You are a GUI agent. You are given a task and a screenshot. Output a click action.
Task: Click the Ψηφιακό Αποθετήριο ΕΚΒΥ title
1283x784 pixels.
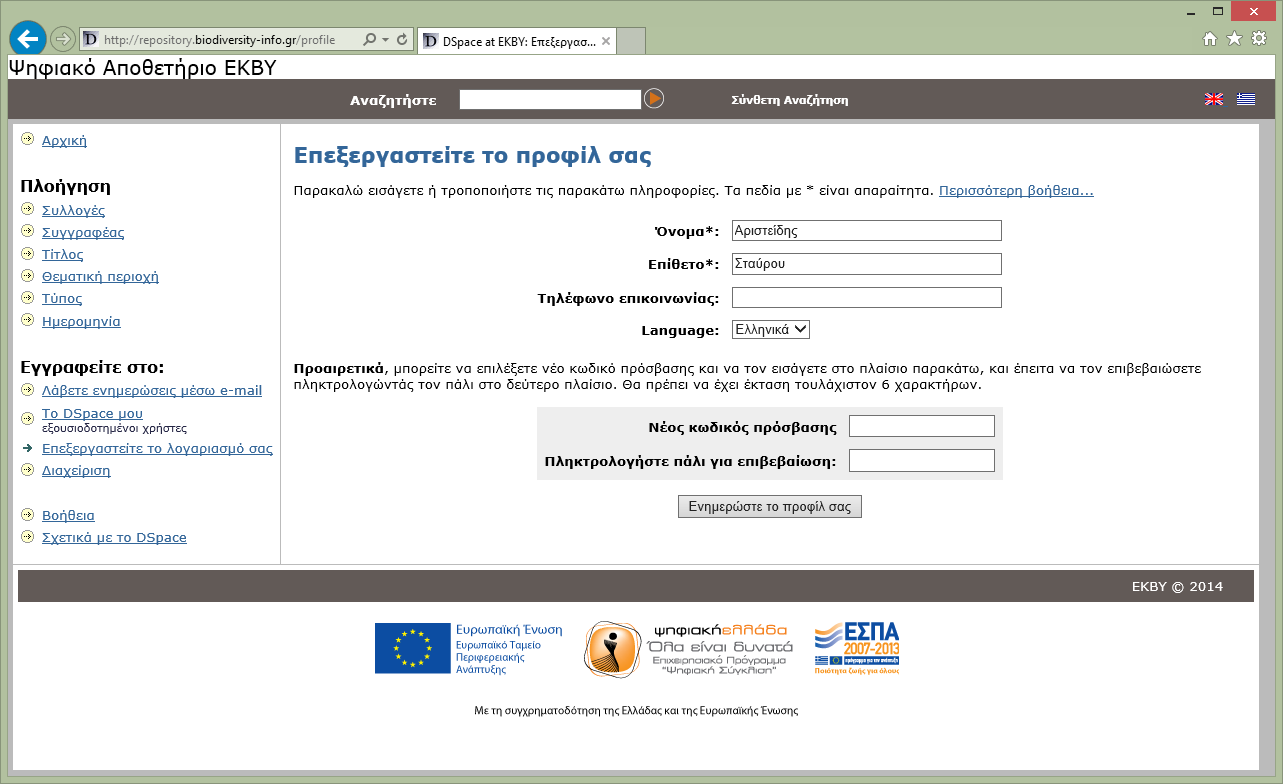142,68
